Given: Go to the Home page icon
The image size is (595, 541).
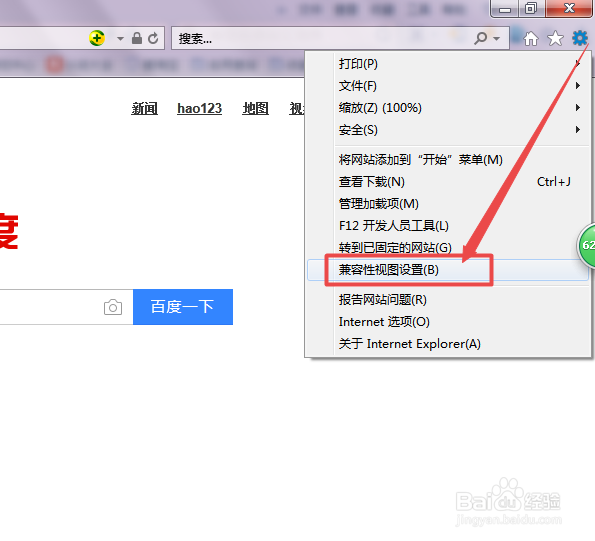Looking at the screenshot, I should (531, 38).
